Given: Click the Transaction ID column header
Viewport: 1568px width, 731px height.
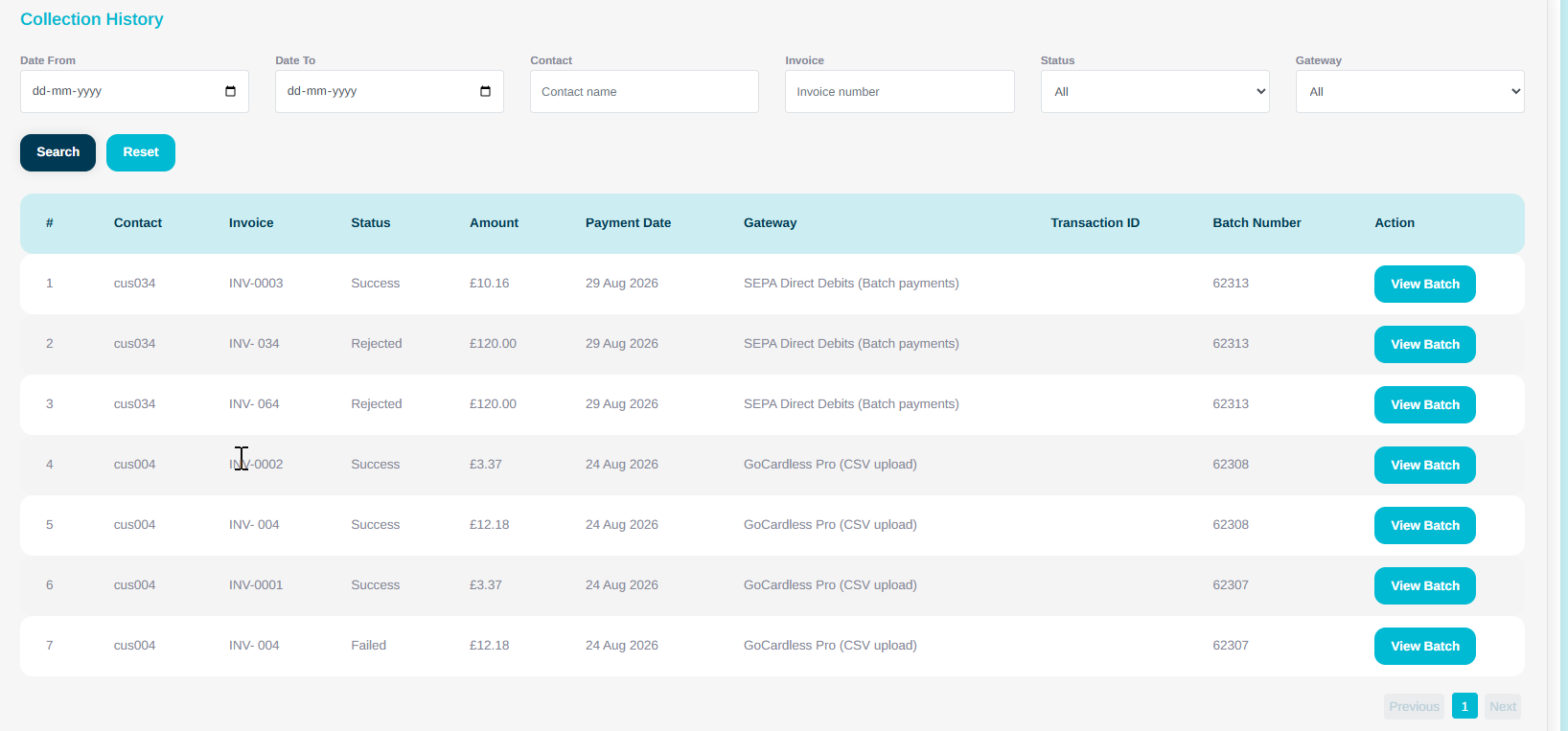Looking at the screenshot, I should click(x=1095, y=222).
